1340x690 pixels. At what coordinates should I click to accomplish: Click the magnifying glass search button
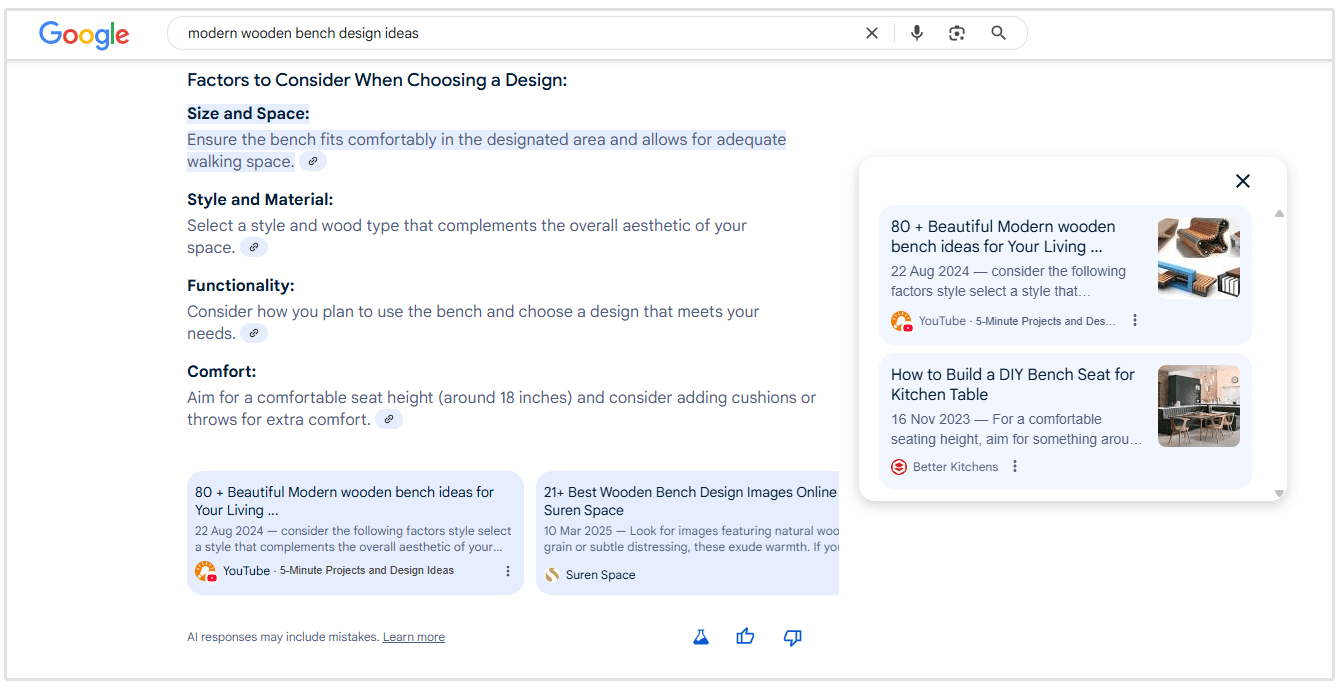point(998,33)
